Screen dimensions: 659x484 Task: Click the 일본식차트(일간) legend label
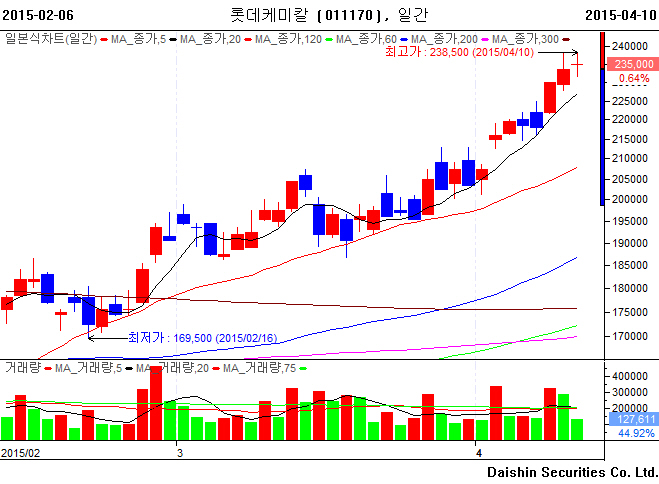point(51,39)
